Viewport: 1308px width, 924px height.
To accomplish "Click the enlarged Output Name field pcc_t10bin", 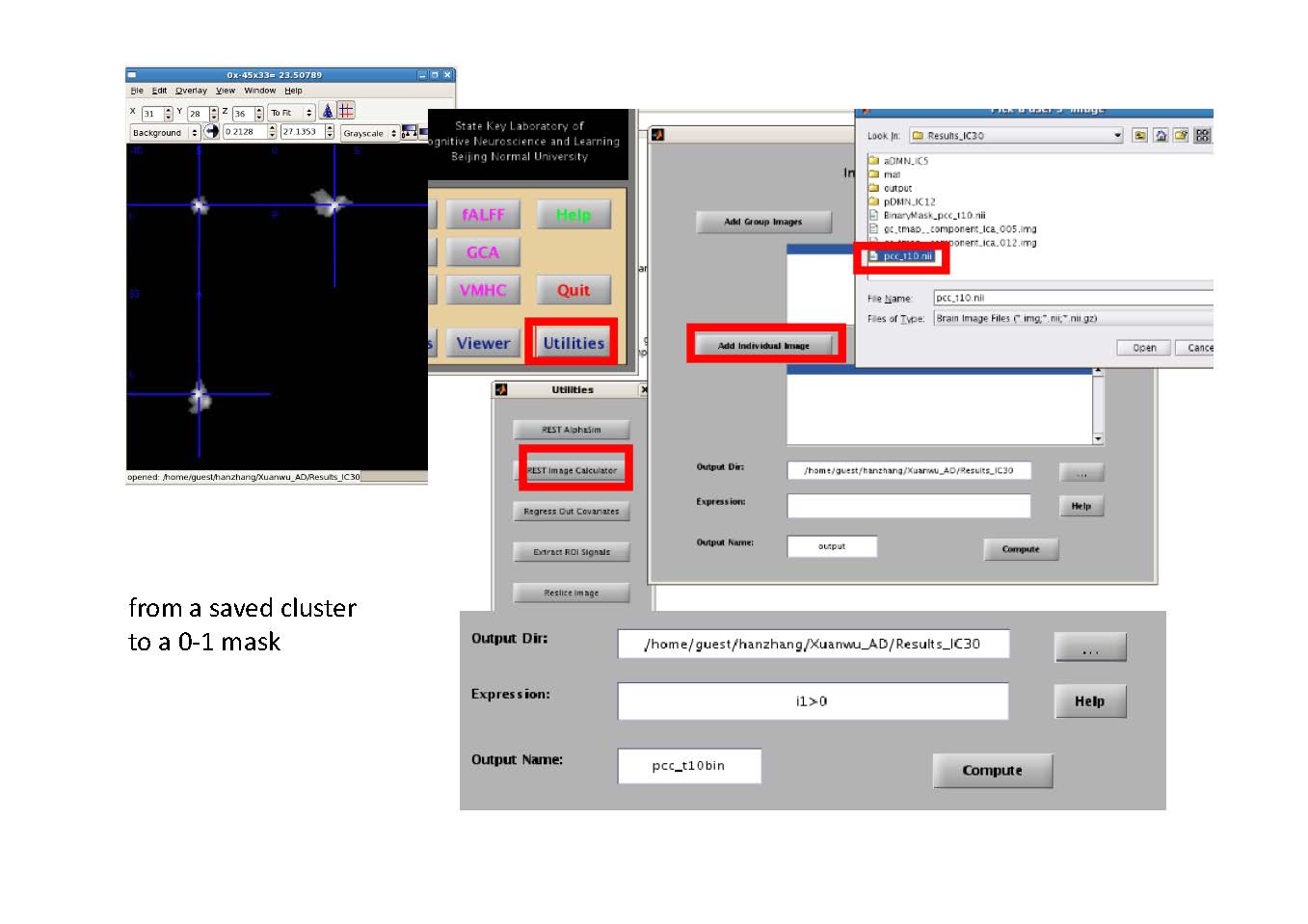I will click(689, 766).
